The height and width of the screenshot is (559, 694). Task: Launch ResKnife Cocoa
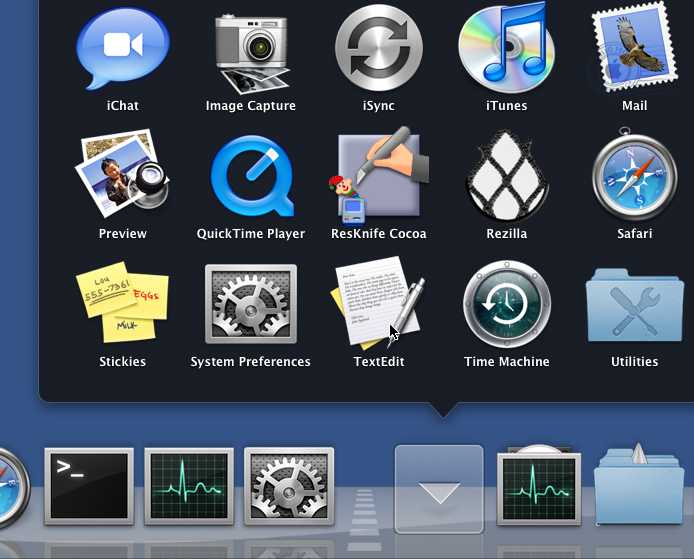(x=379, y=175)
